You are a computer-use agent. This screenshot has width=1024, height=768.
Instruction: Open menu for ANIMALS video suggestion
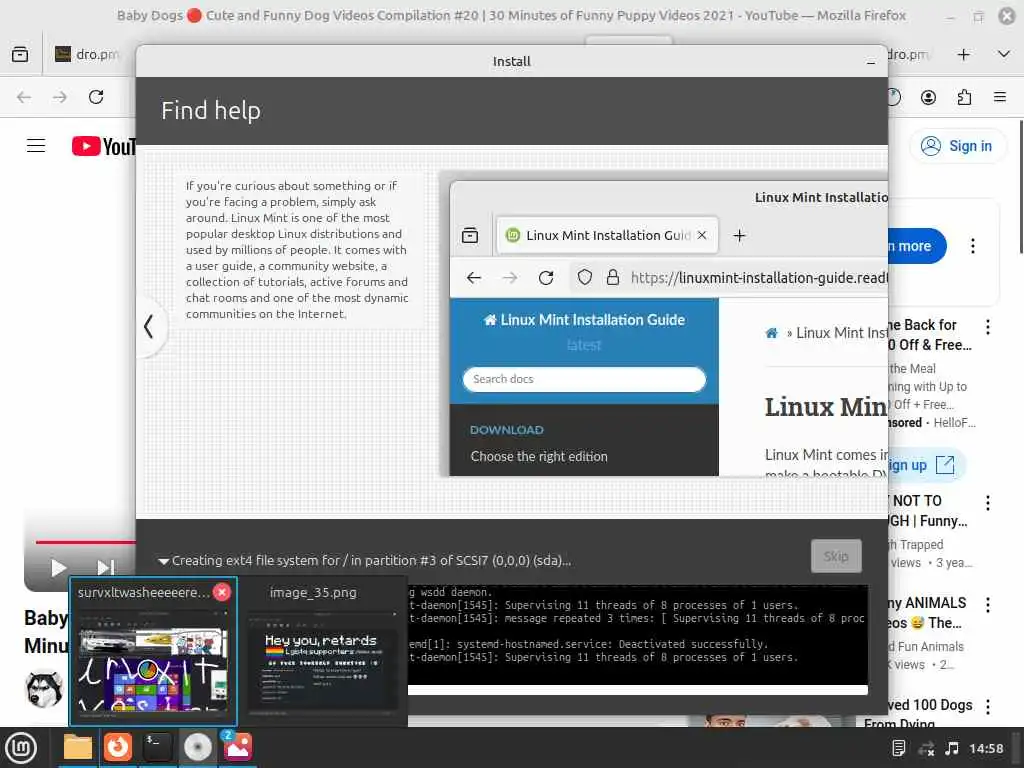tap(988, 605)
